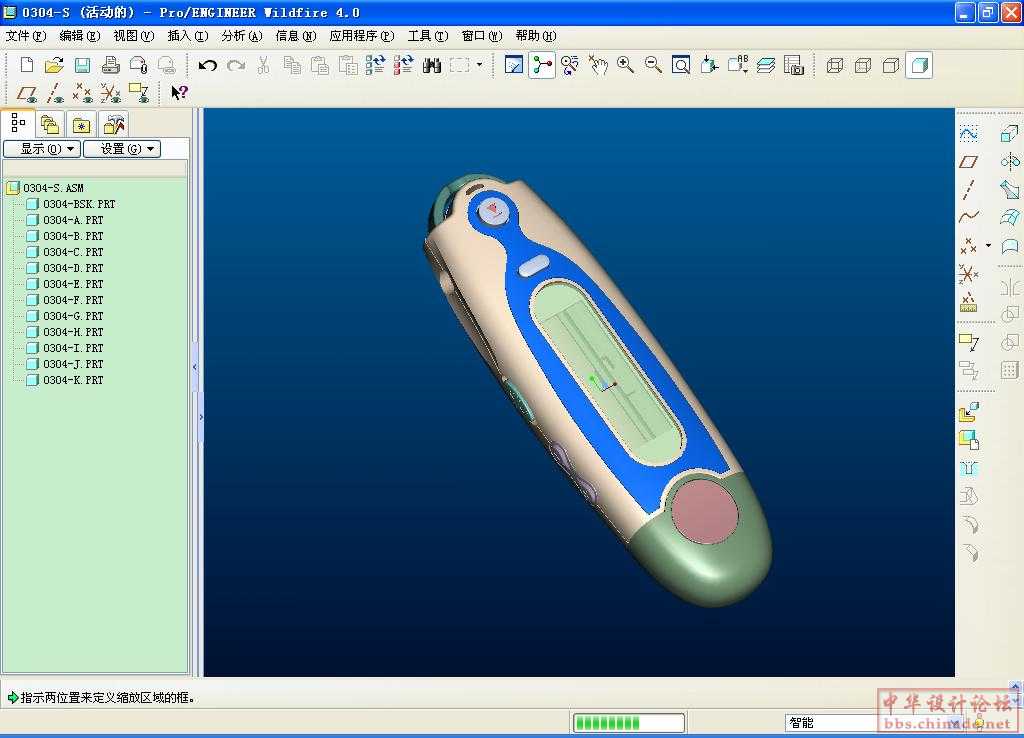Image resolution: width=1024 pixels, height=738 pixels.
Task: Click the right-arrow handle on the panel divider
Action: 200,417
